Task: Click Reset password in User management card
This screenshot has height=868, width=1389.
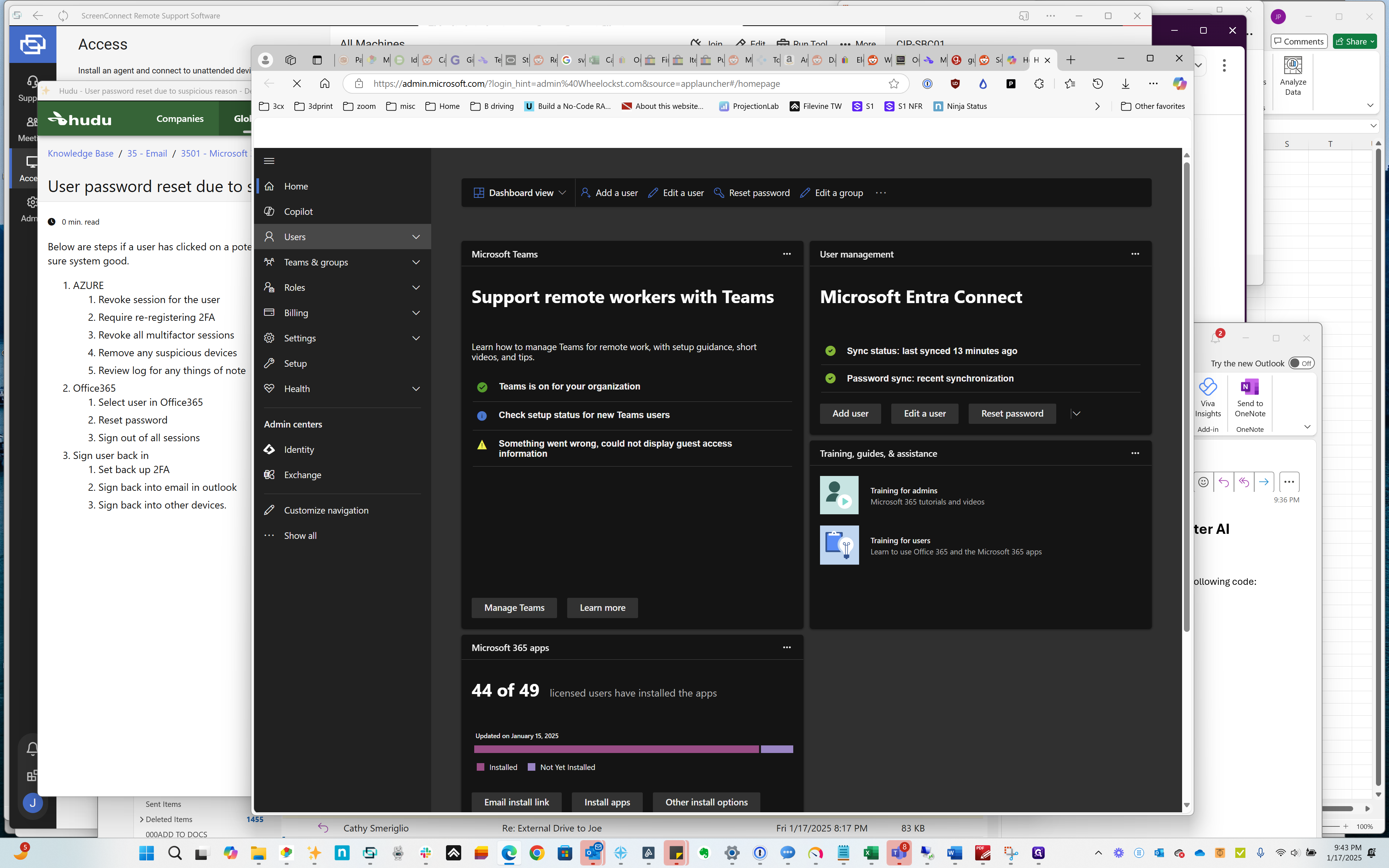Action: (1012, 413)
